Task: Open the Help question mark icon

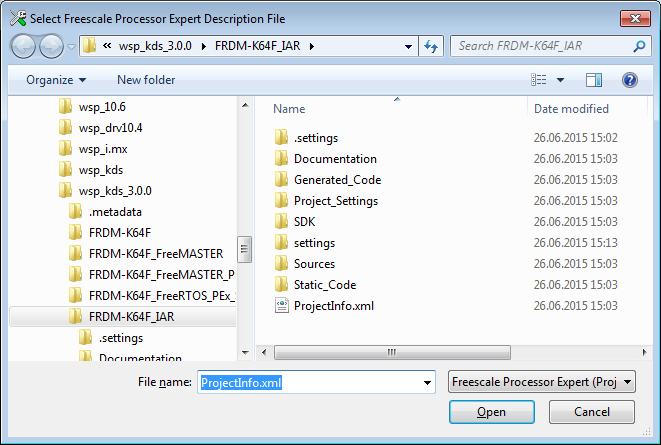Action: pos(629,80)
